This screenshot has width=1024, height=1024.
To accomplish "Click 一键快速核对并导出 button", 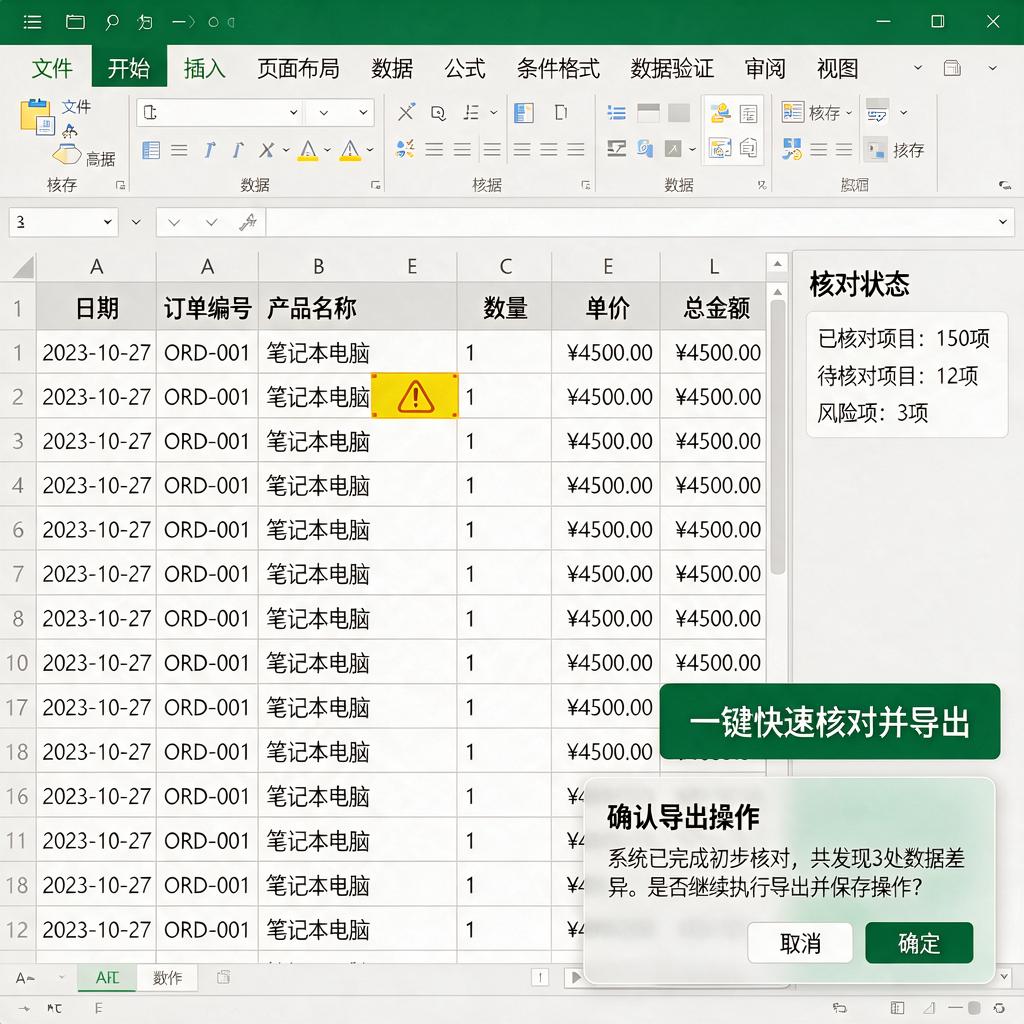I will pos(829,722).
